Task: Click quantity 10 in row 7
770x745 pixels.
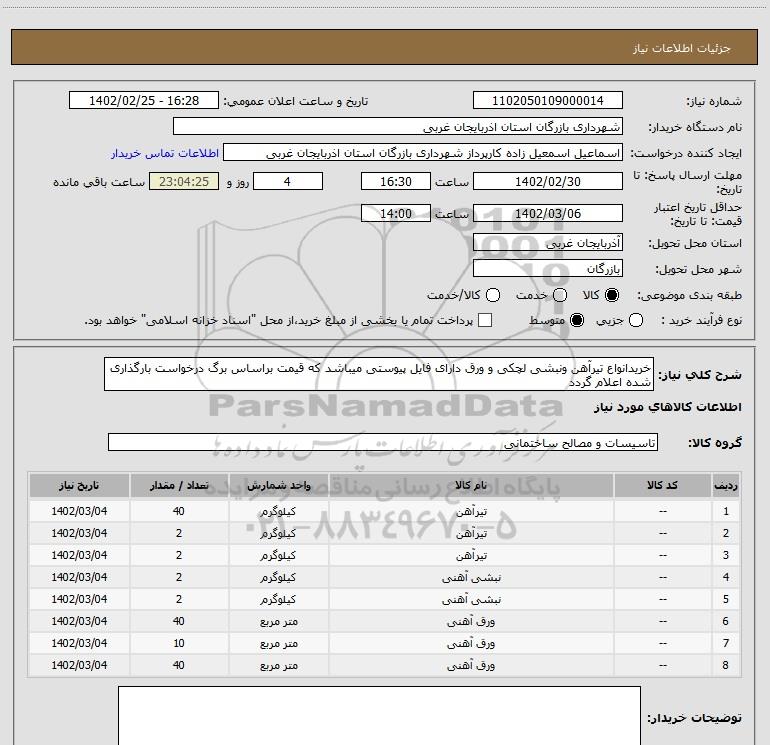Action: pyautogui.click(x=179, y=643)
